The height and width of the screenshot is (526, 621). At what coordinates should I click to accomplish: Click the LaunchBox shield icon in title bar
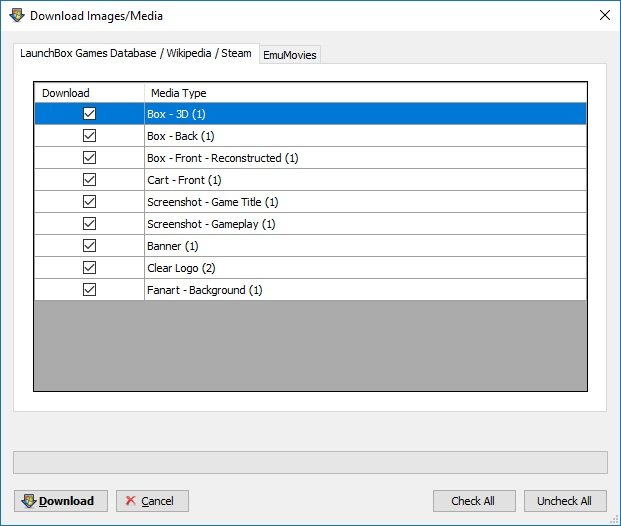pyautogui.click(x=17, y=15)
